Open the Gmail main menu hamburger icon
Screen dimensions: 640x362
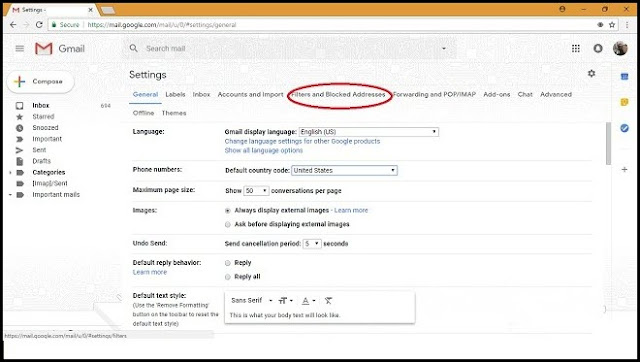coord(20,49)
